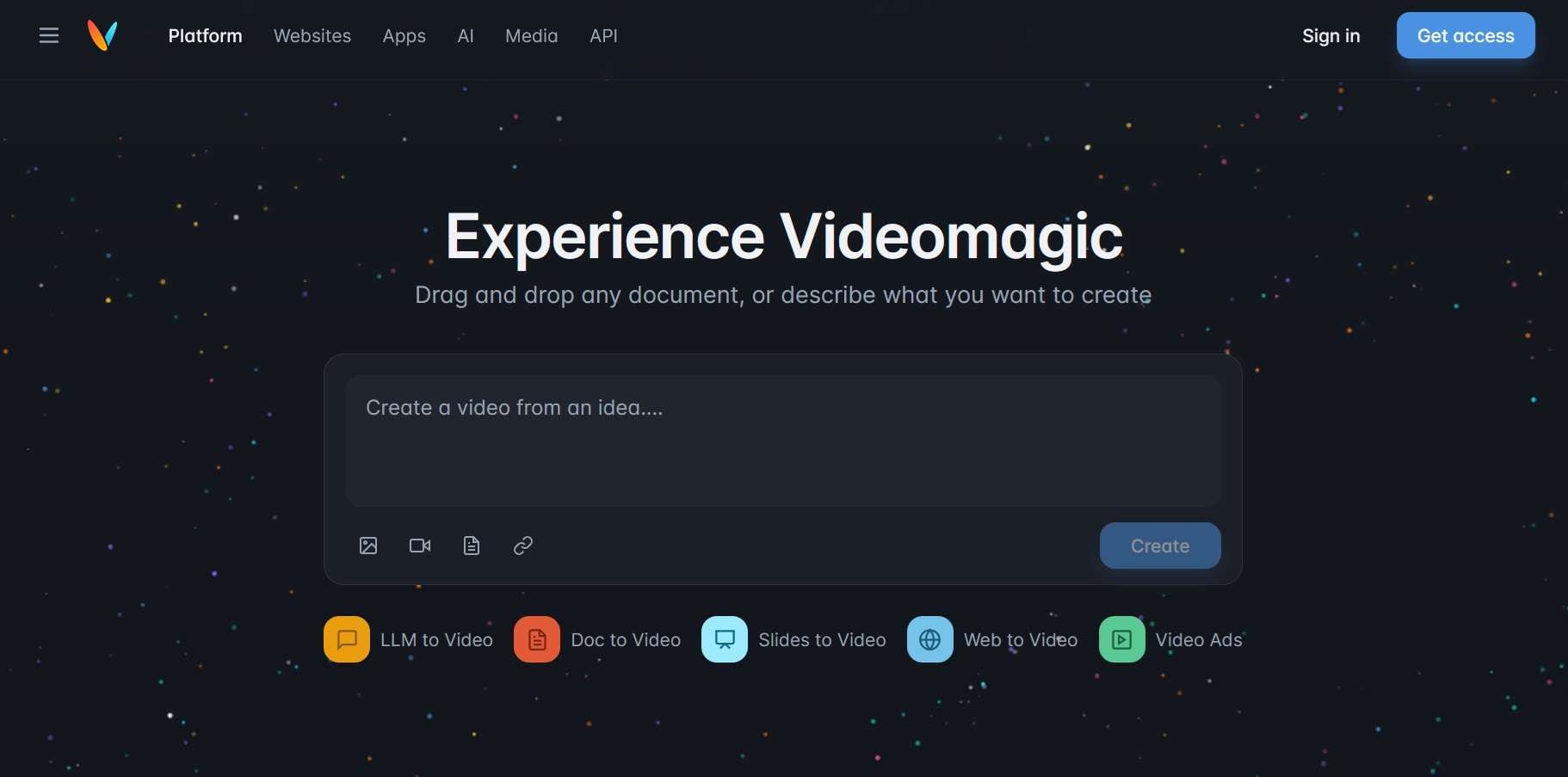The height and width of the screenshot is (777, 1568).
Task: Select the LLM to Video label
Action: point(436,640)
